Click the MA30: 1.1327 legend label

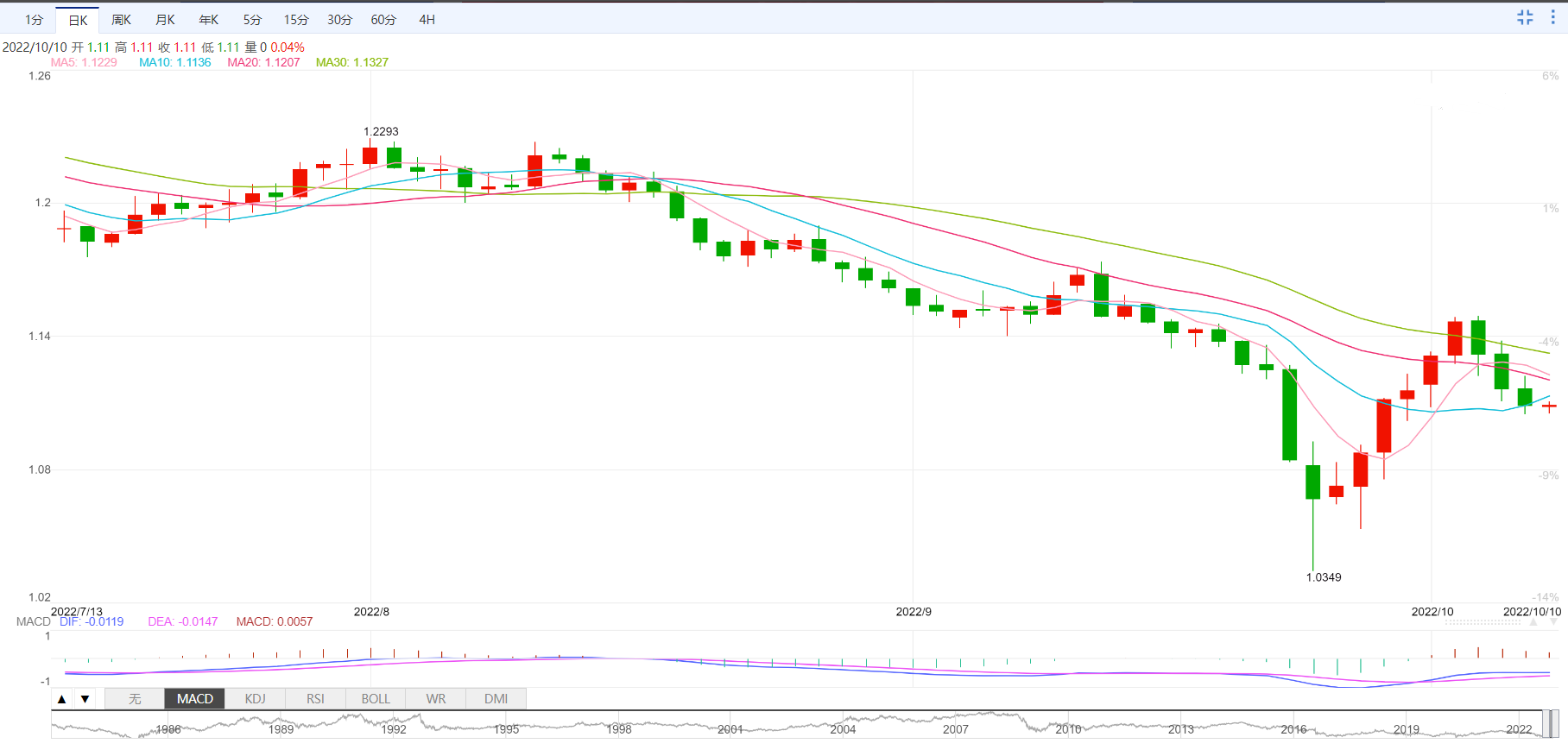click(x=352, y=62)
